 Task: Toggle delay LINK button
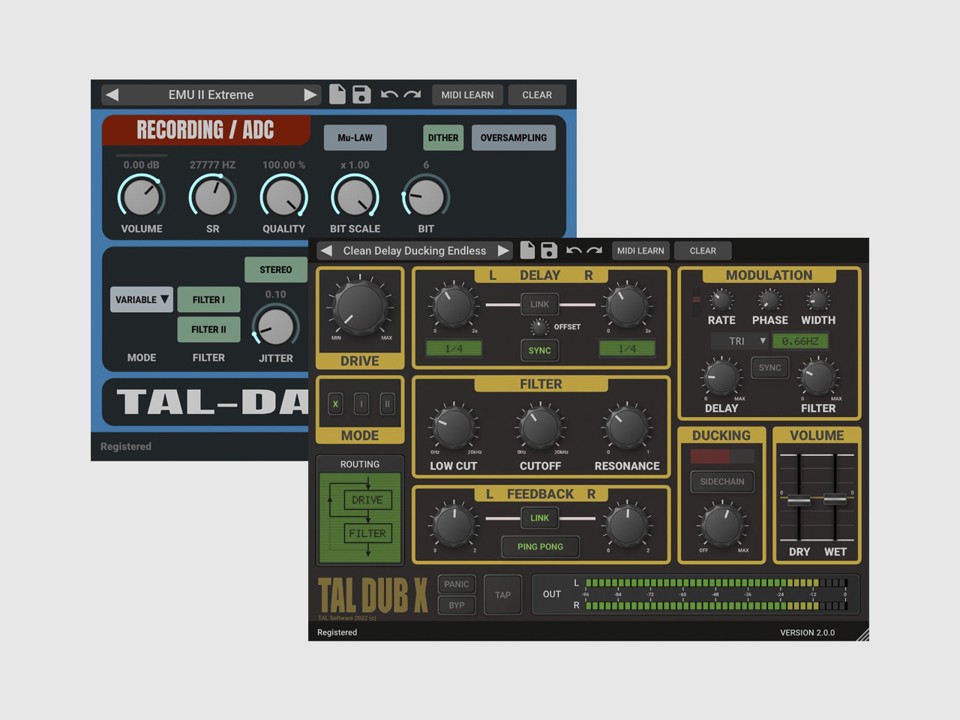coord(539,304)
